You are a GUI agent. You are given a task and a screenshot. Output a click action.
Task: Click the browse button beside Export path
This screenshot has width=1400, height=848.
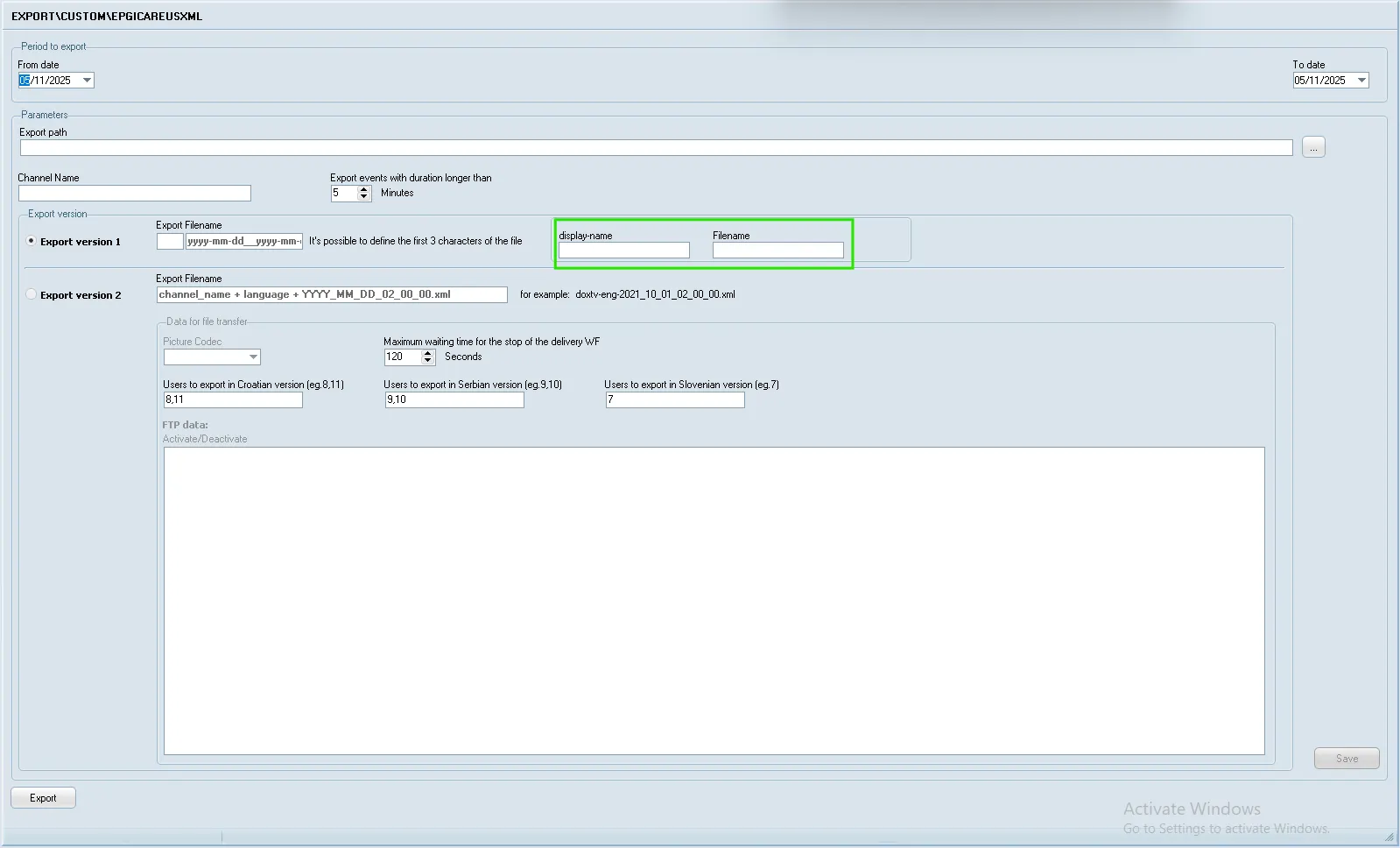point(1312,147)
